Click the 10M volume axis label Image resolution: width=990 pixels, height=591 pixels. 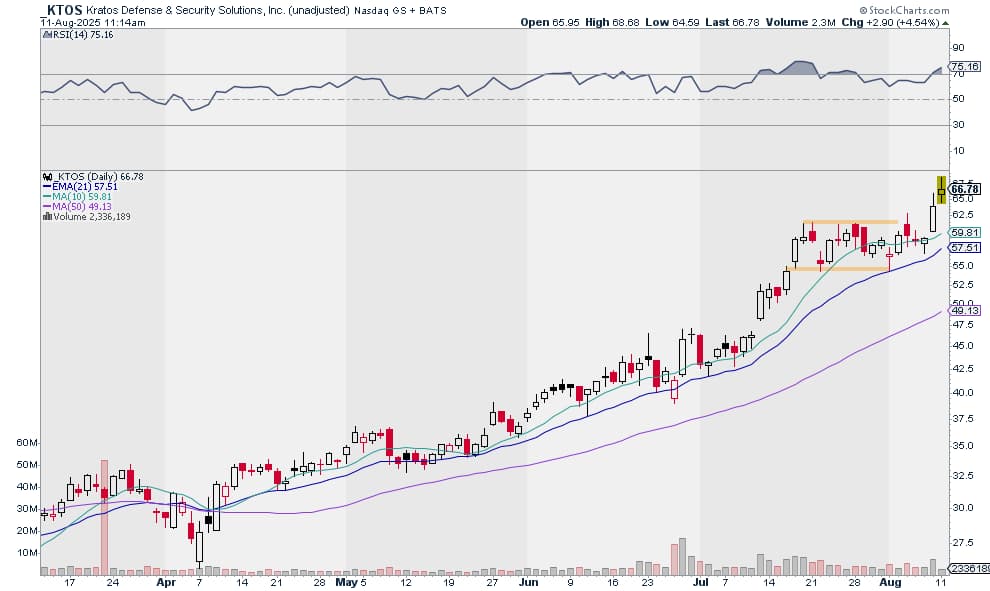(27, 552)
